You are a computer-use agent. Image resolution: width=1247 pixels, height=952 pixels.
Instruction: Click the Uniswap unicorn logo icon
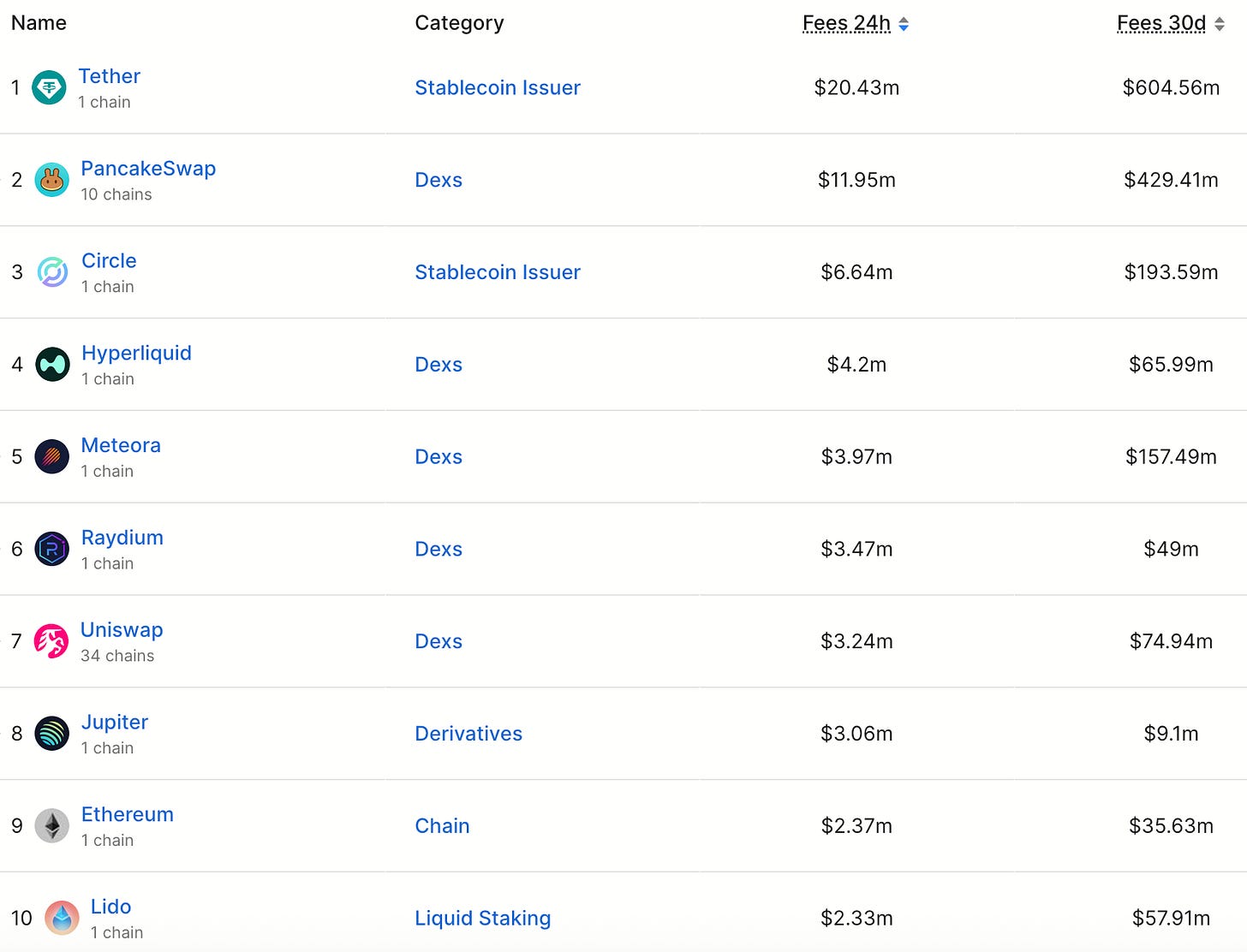tap(51, 641)
